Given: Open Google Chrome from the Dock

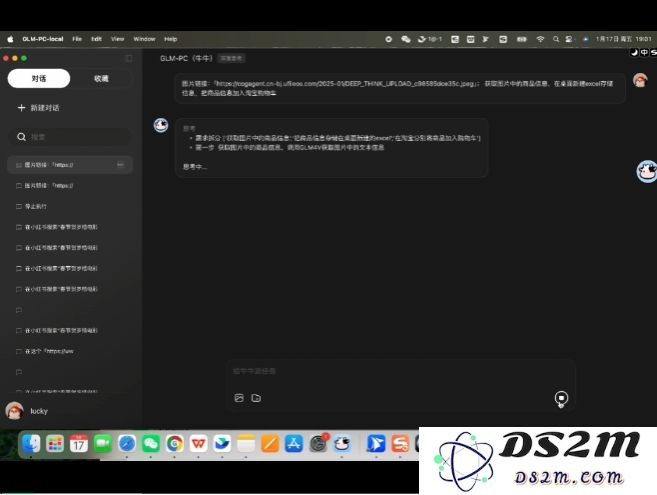Looking at the screenshot, I should pyautogui.click(x=174, y=443).
